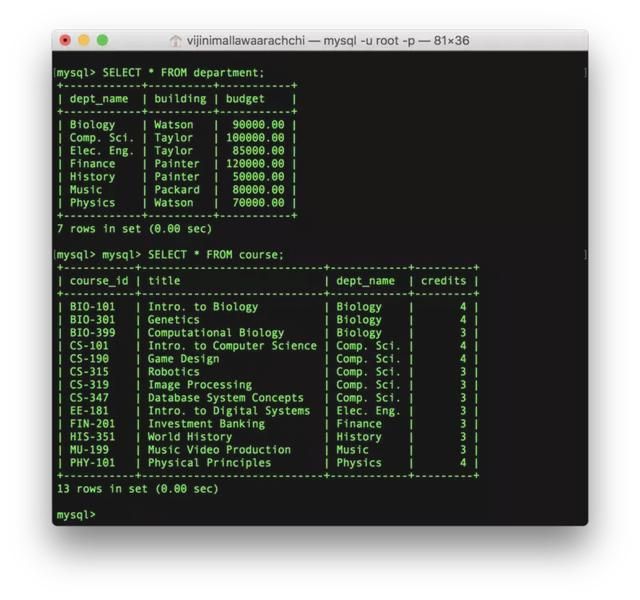Close the Terminal window with red button

tap(66, 41)
